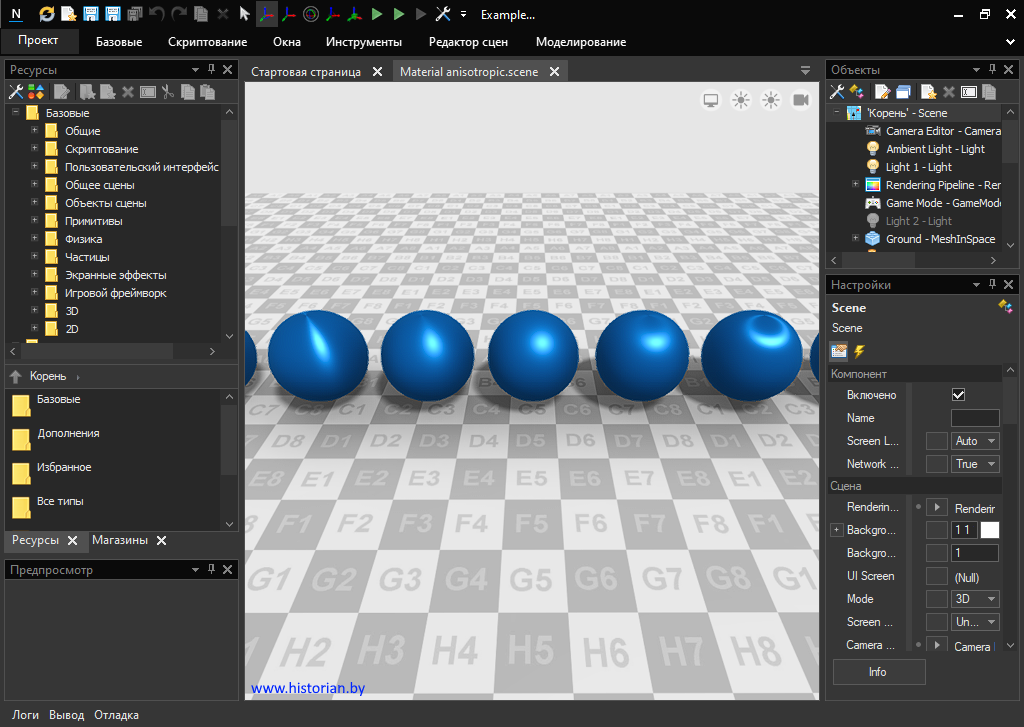Viewport: 1024px width, 727px height.
Task: Uncheck the Включено checkbox
Action: coord(958,395)
